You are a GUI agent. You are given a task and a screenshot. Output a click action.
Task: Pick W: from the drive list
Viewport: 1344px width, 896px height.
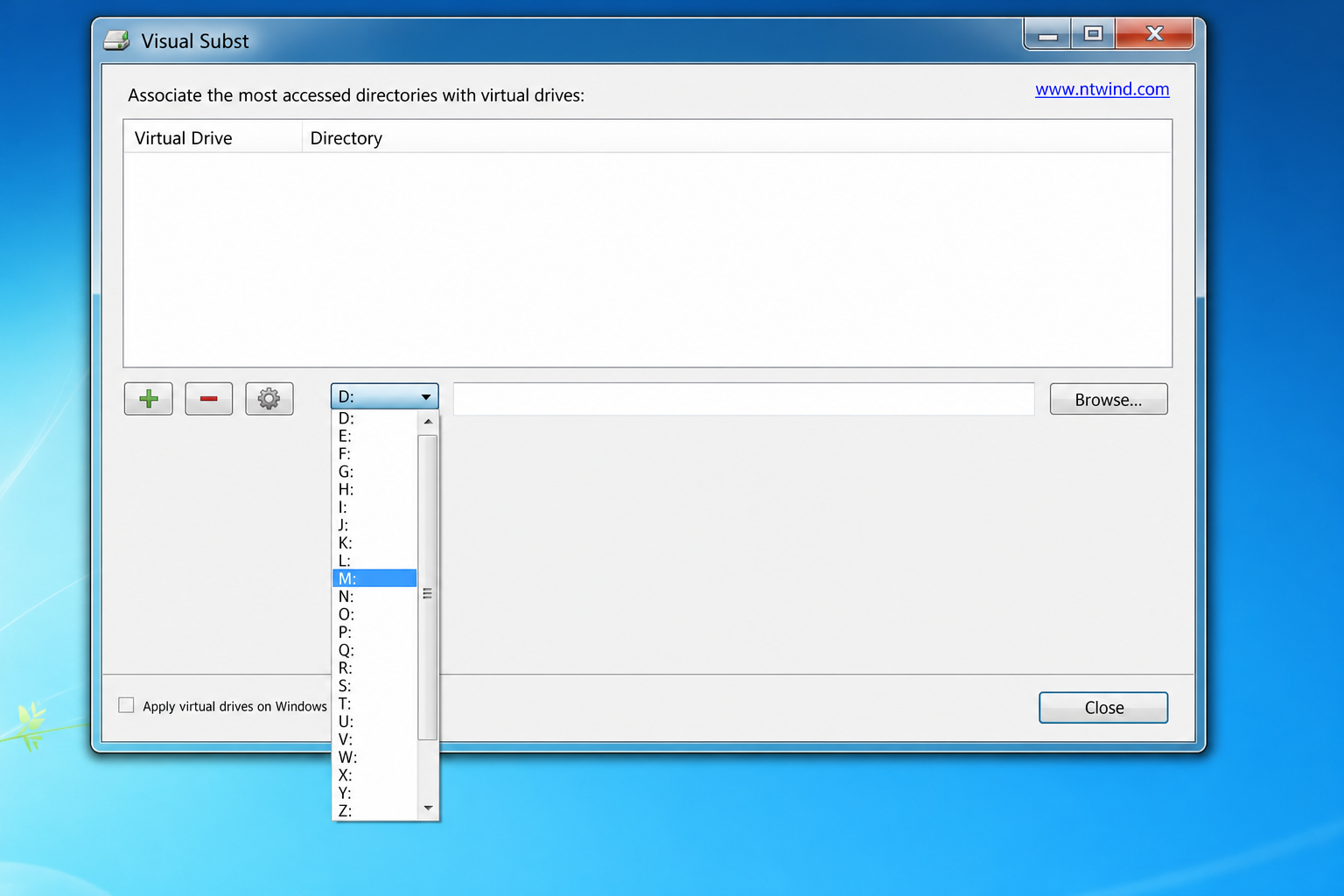(x=374, y=757)
